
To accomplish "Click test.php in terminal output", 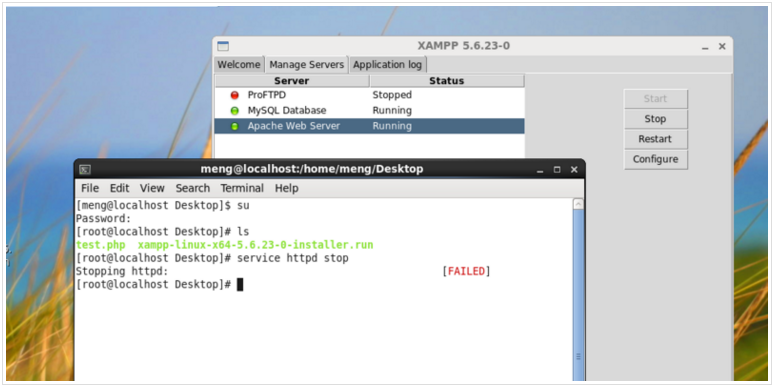I will coord(100,245).
